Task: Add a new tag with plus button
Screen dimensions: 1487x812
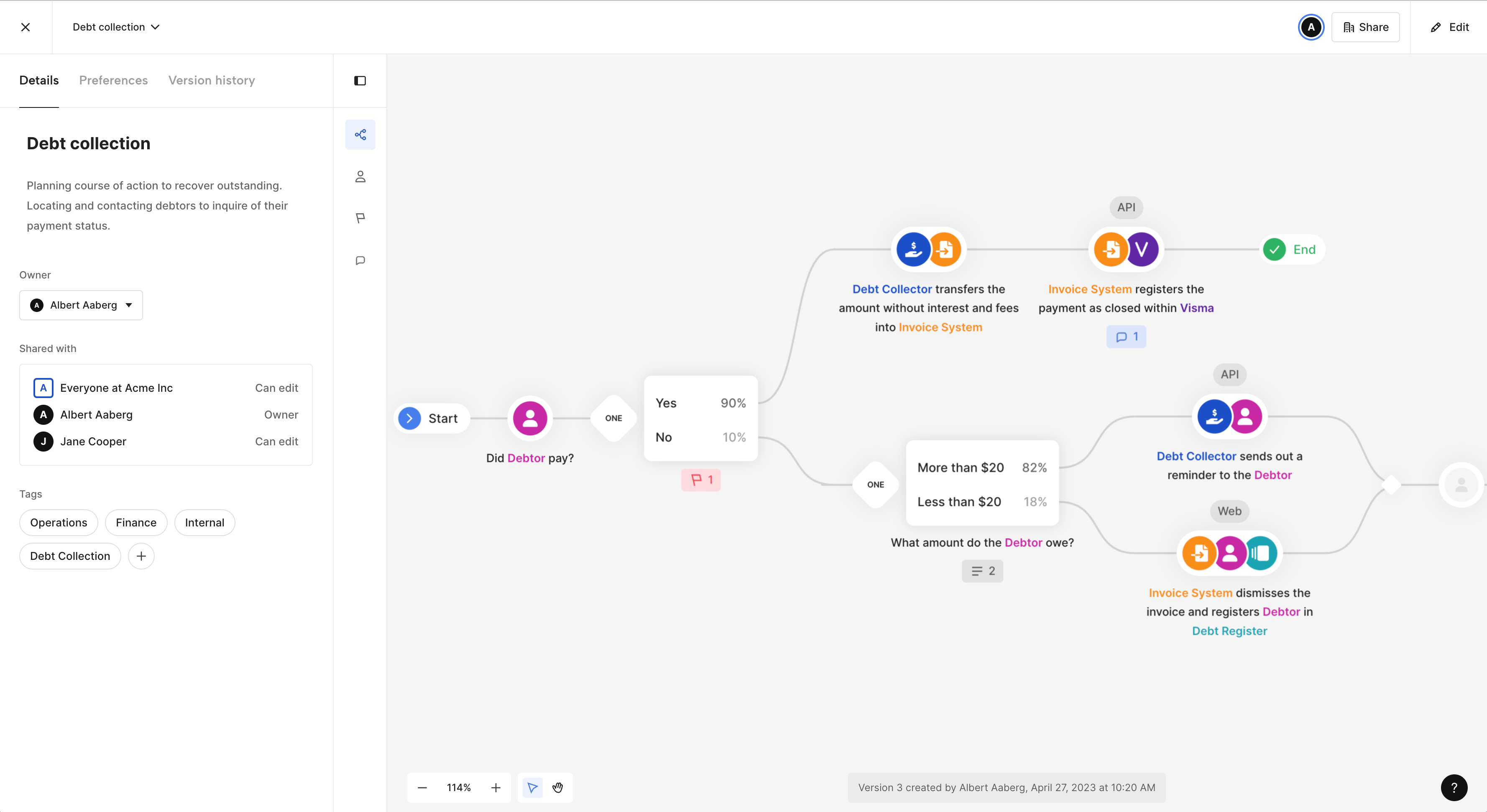Action: pyautogui.click(x=141, y=556)
